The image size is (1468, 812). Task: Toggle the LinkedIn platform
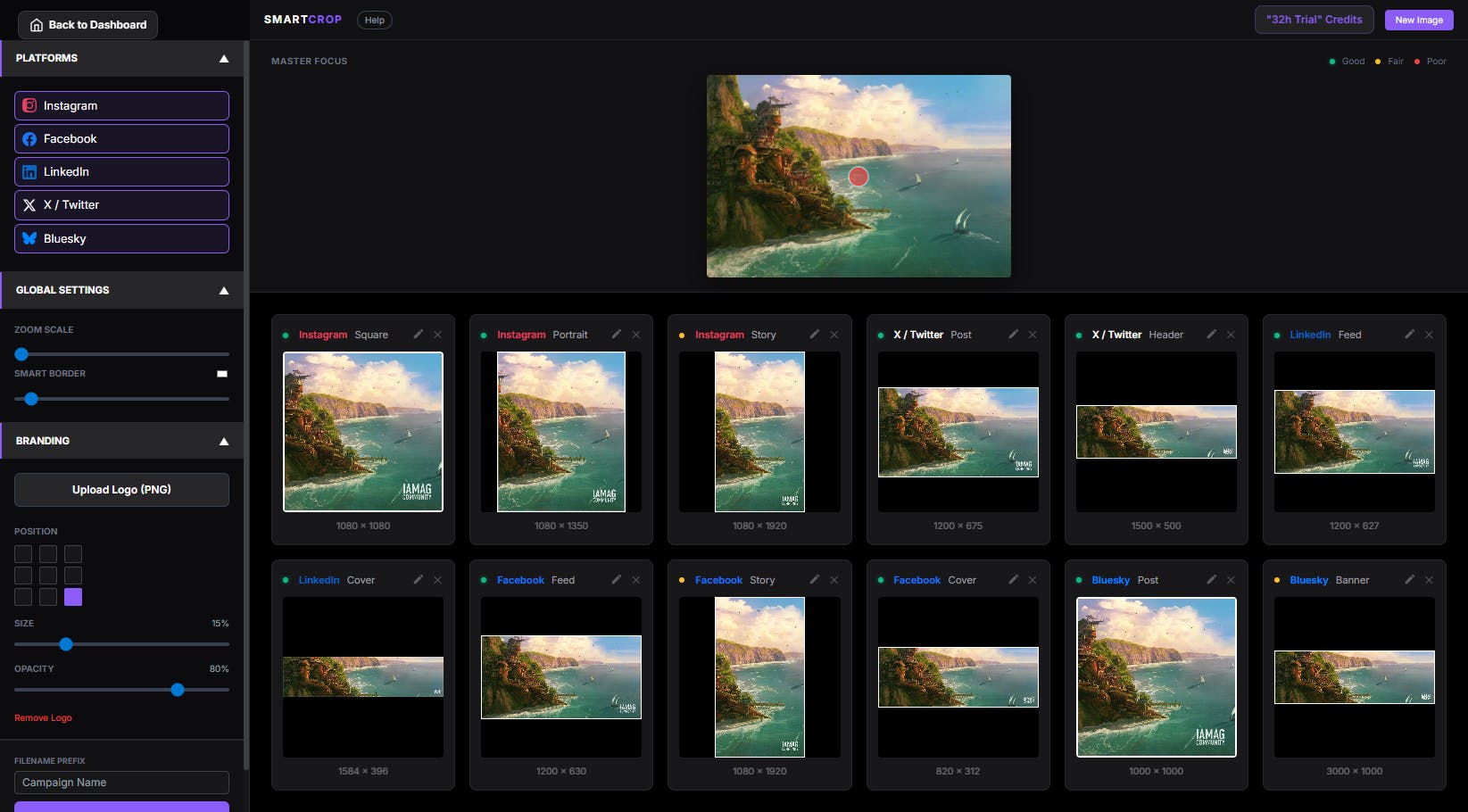[121, 171]
